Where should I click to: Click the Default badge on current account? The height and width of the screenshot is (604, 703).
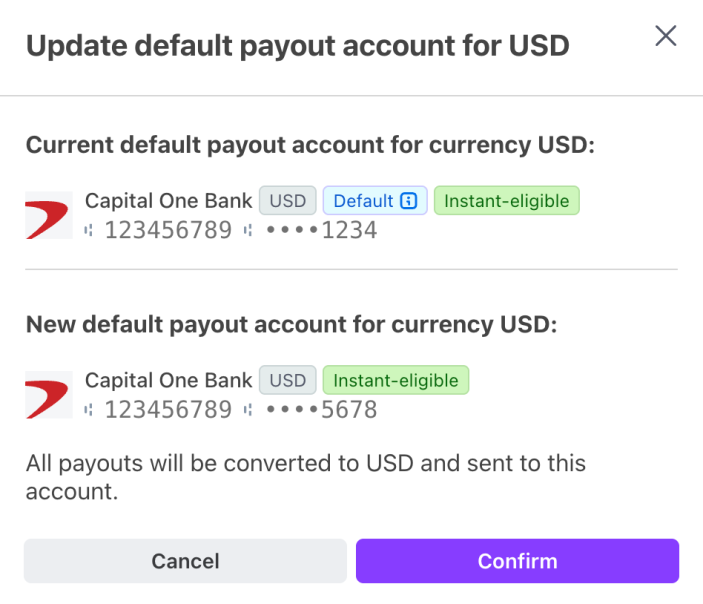(x=375, y=200)
